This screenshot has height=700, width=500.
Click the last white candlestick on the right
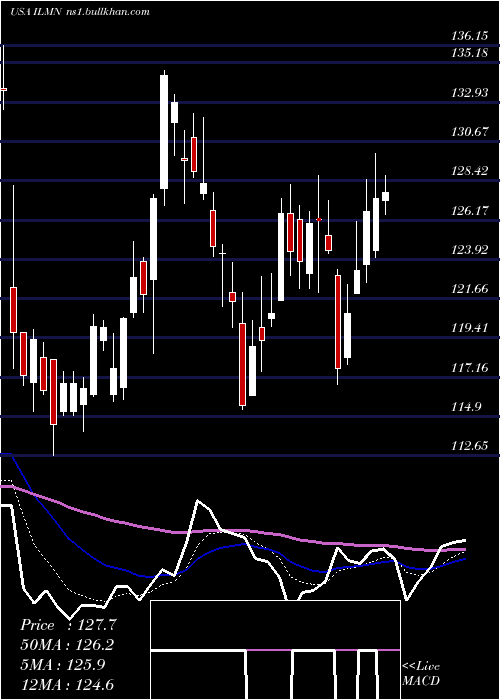(385, 196)
